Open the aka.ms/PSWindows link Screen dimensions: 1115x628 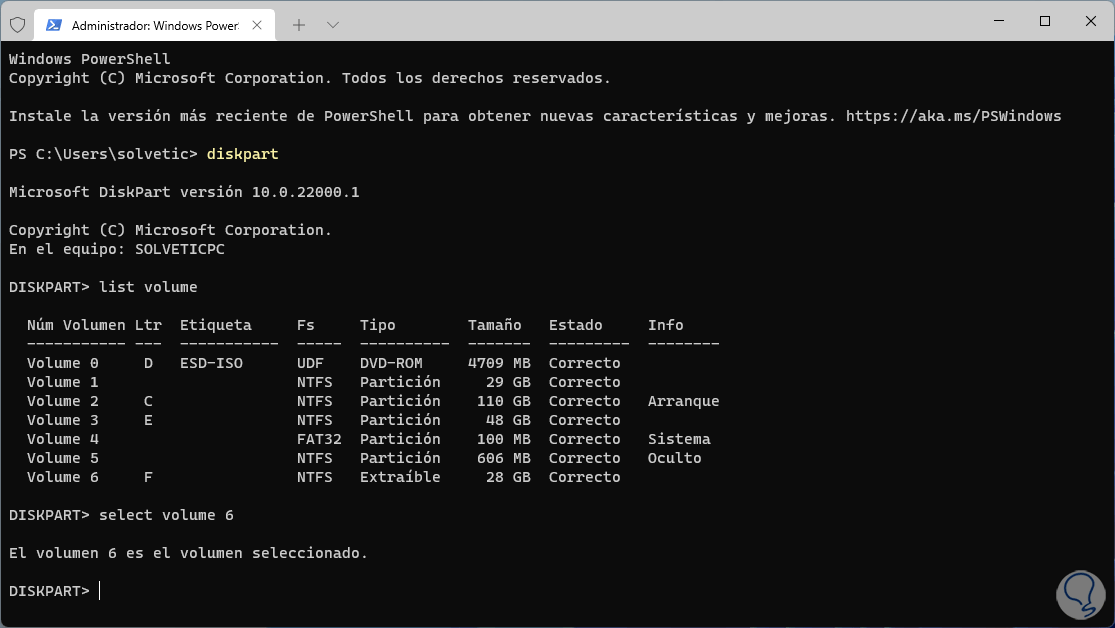click(x=953, y=116)
